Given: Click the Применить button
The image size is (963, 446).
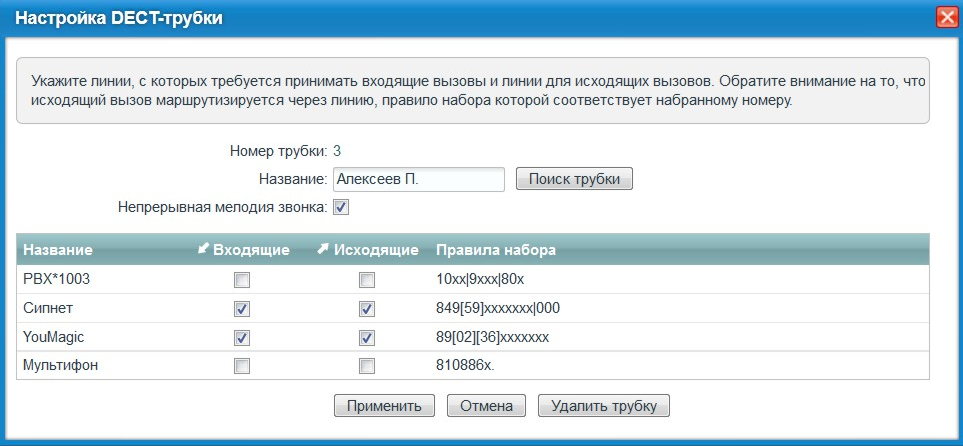Looking at the screenshot, I should (x=384, y=406).
